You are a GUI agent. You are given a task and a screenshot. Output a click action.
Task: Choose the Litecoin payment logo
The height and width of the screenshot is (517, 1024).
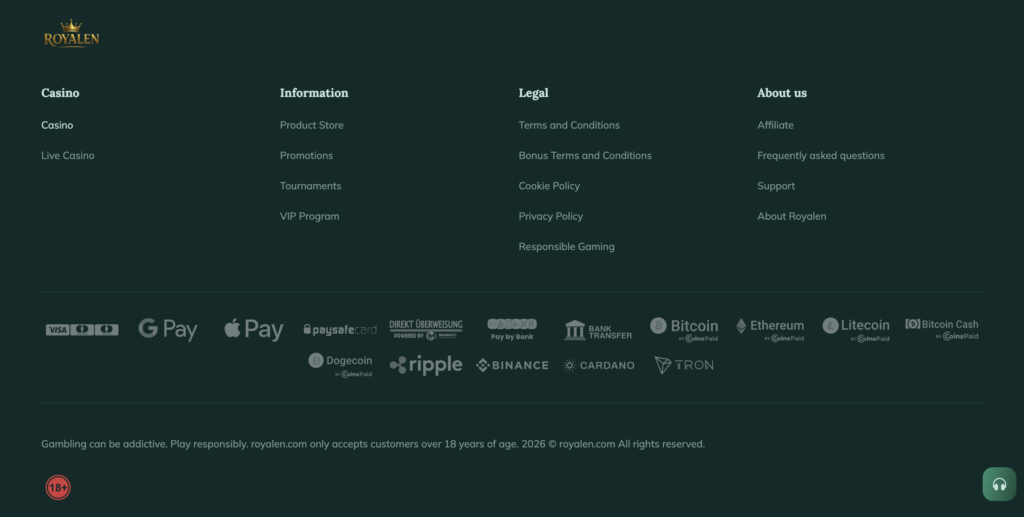point(856,330)
